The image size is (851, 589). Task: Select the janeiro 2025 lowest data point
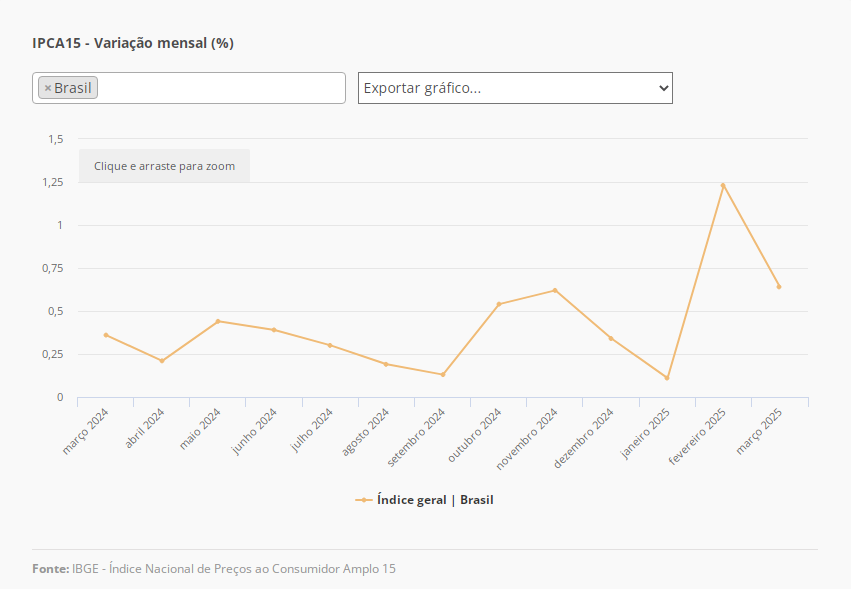(x=667, y=378)
